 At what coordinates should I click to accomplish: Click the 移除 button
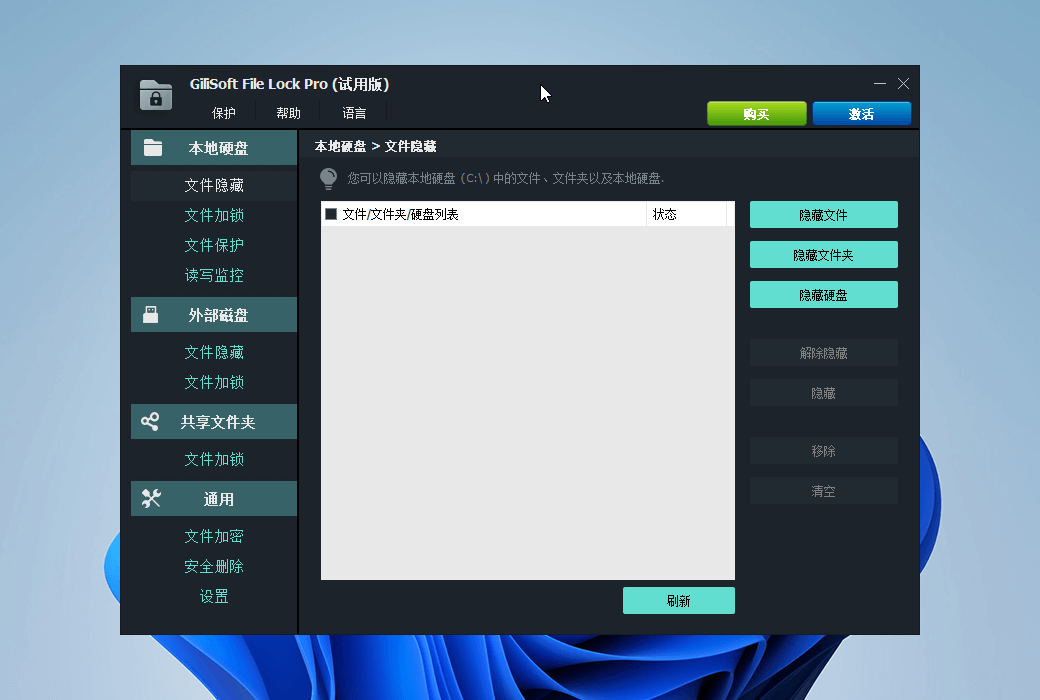coord(824,451)
